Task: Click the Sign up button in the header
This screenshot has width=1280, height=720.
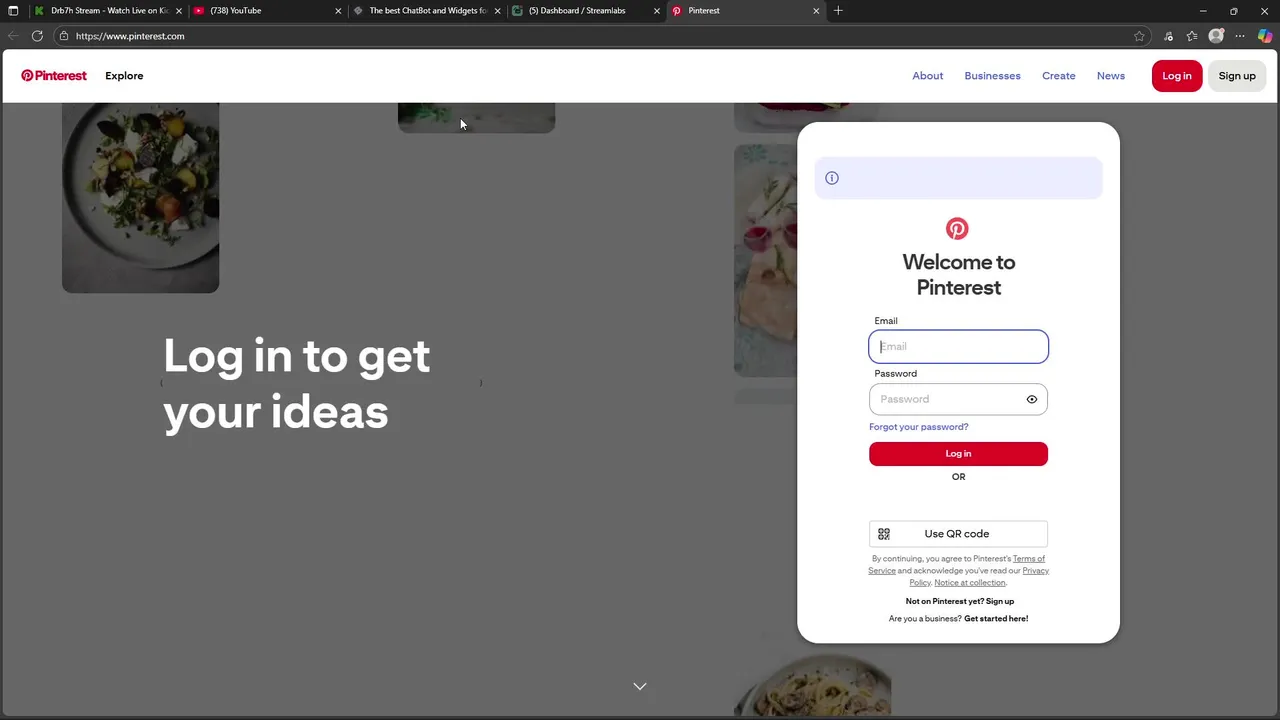Action: tap(1237, 76)
